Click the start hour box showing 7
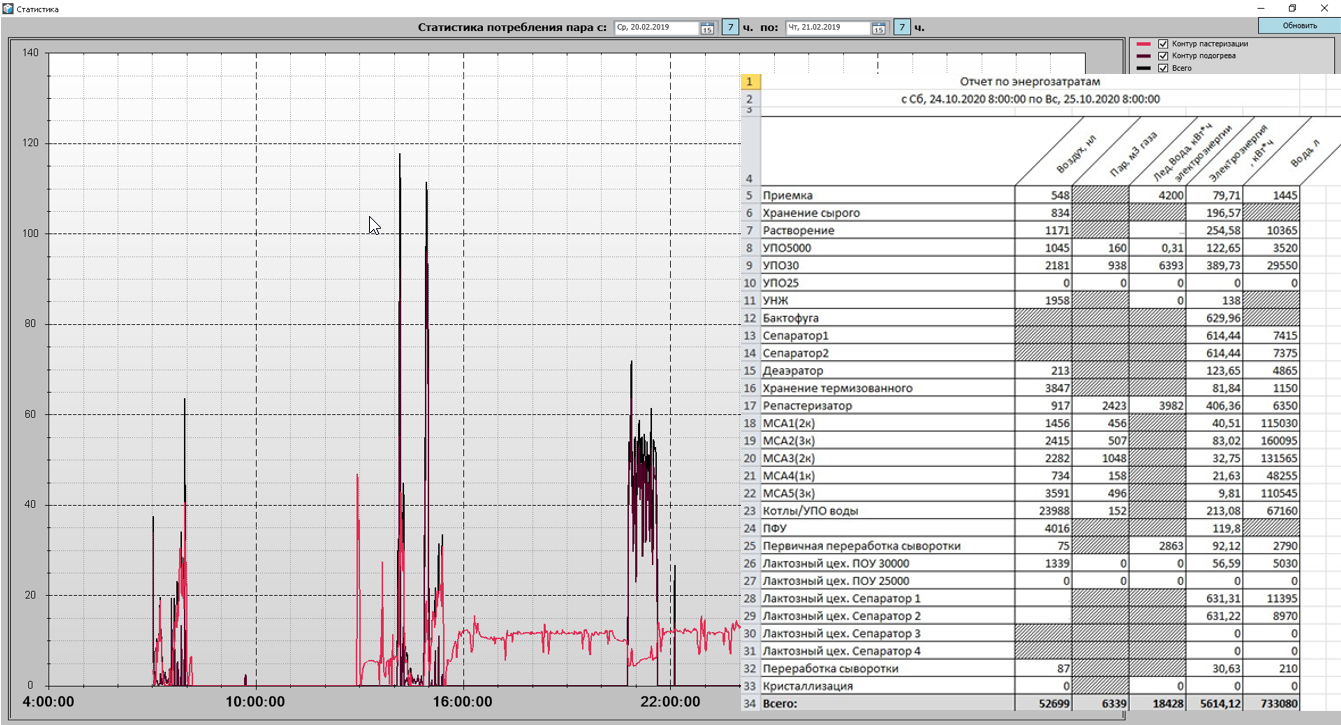The width and height of the screenshot is (1341, 725). (730, 28)
